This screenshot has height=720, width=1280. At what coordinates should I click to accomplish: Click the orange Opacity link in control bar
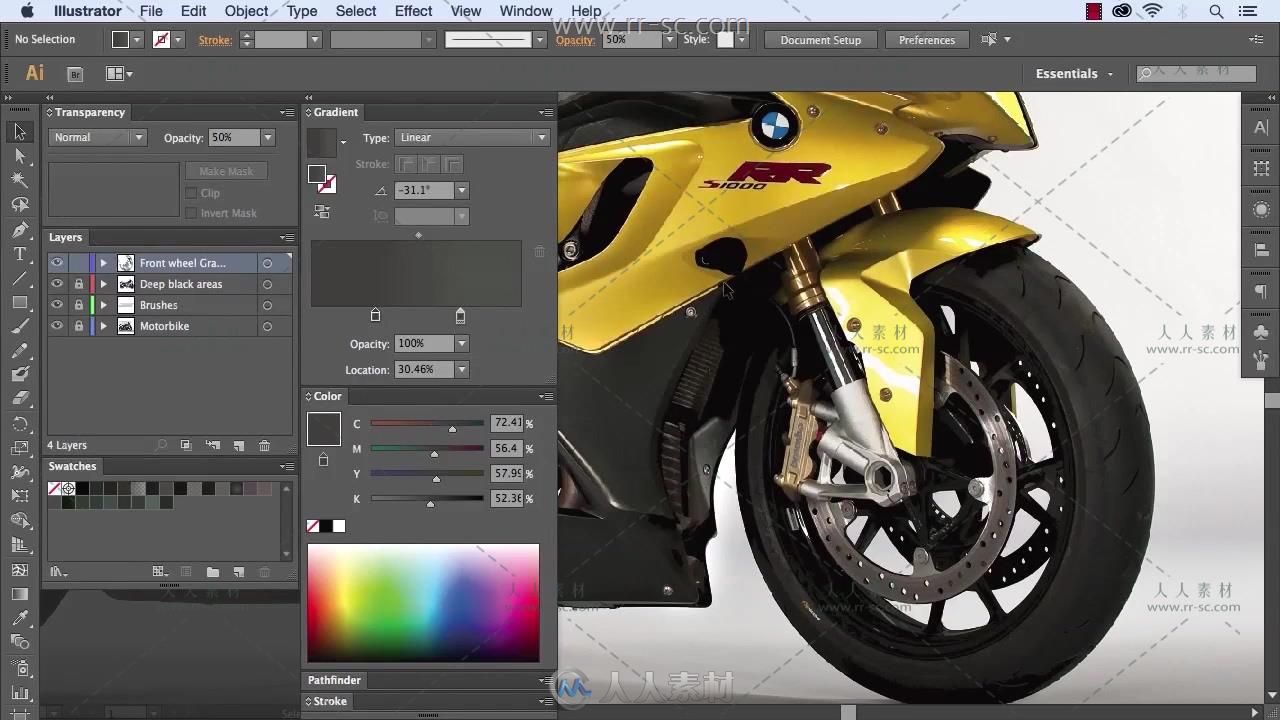(x=575, y=40)
